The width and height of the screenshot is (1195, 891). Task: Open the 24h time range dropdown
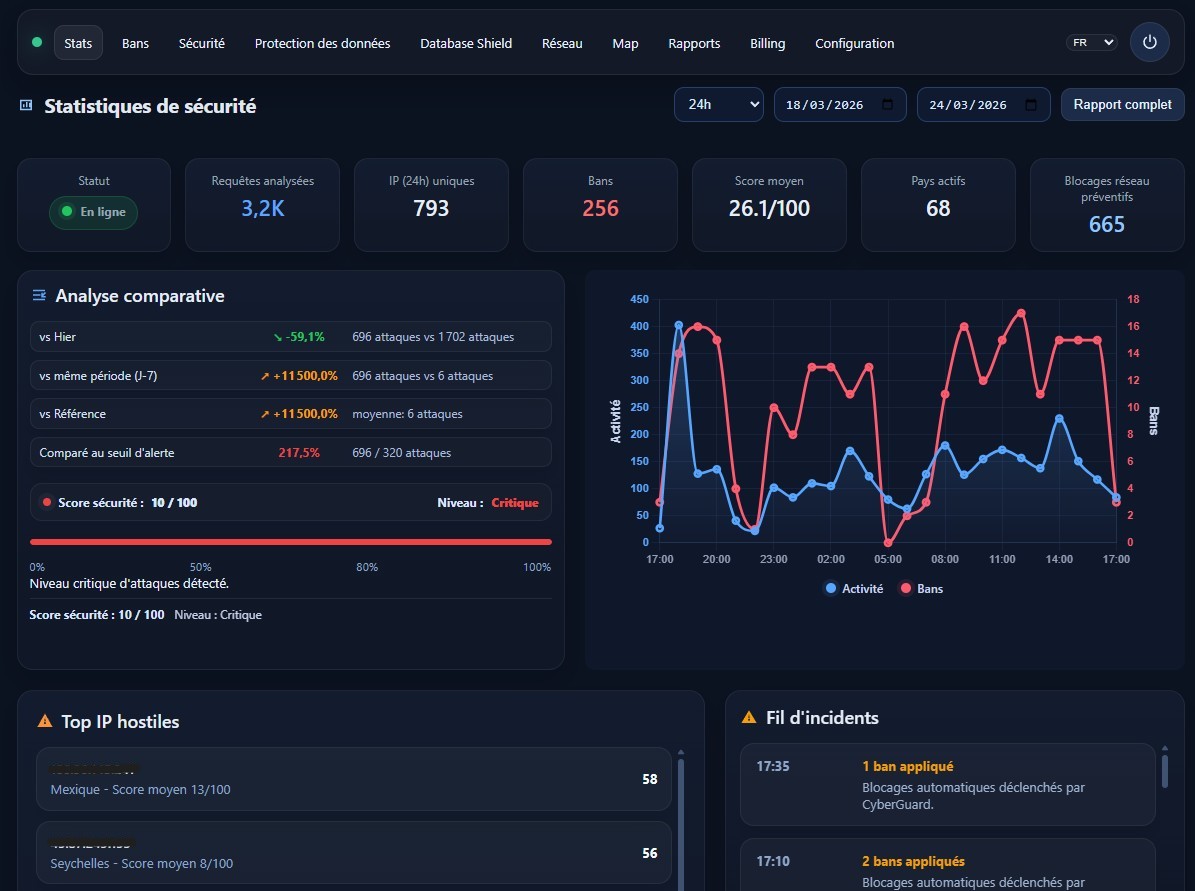(718, 105)
